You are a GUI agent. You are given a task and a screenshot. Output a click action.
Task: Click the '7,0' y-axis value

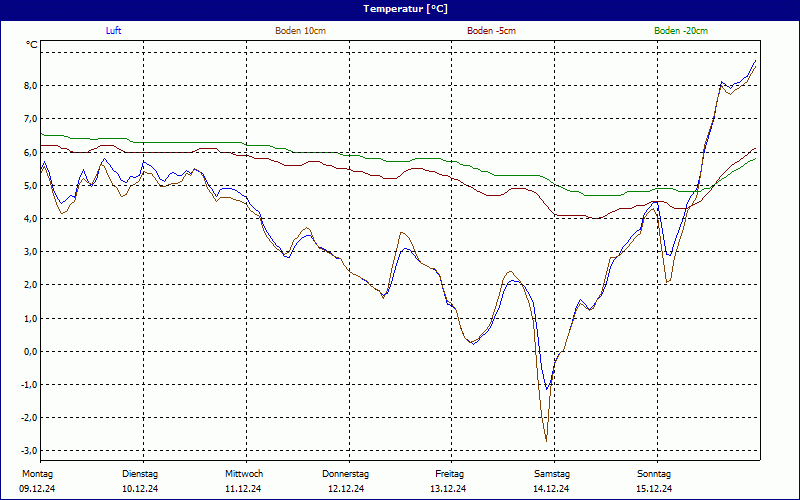pos(32,119)
